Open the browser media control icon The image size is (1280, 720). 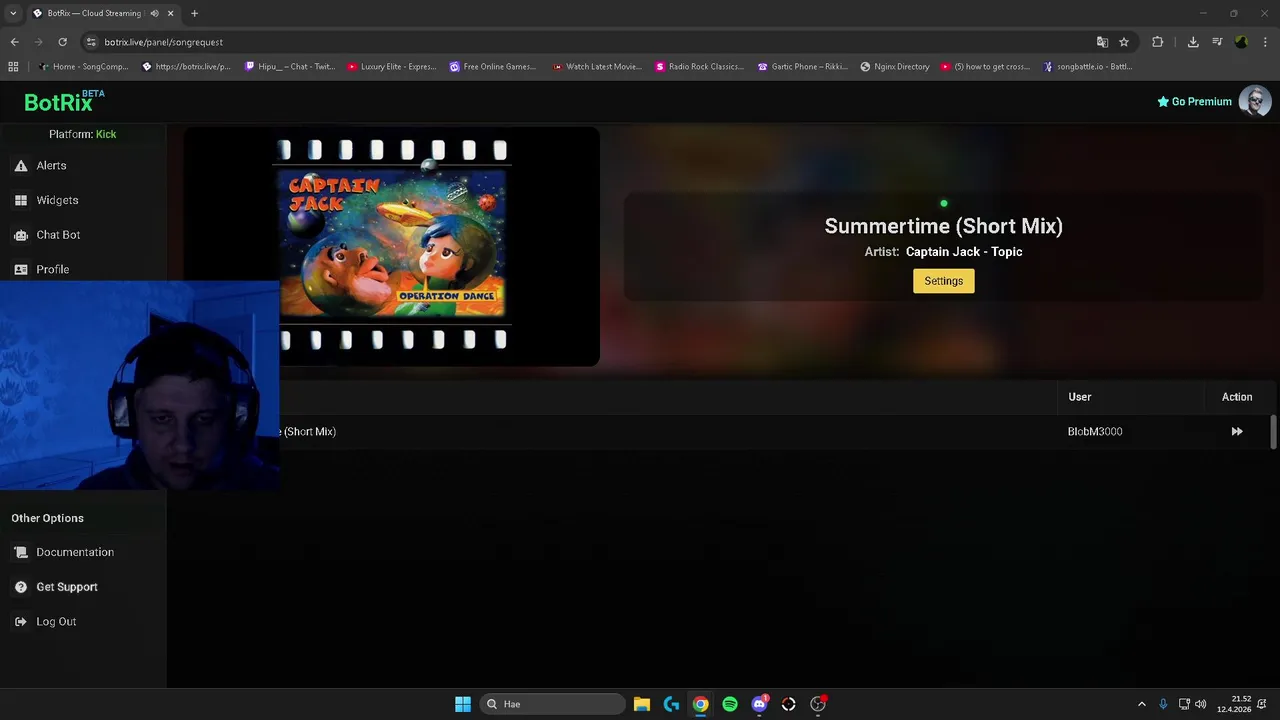pyautogui.click(x=1217, y=42)
